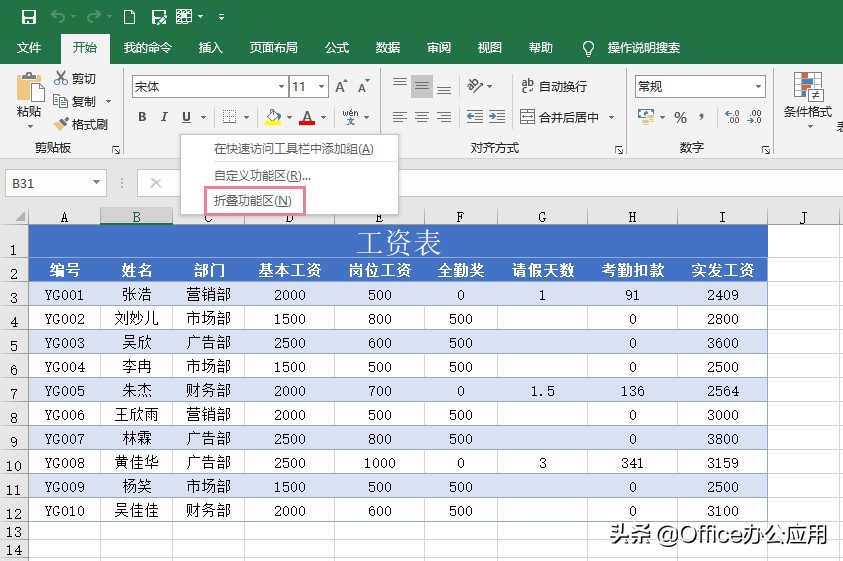Open number group dialog launcher
This screenshot has width=843, height=561.
766,150
